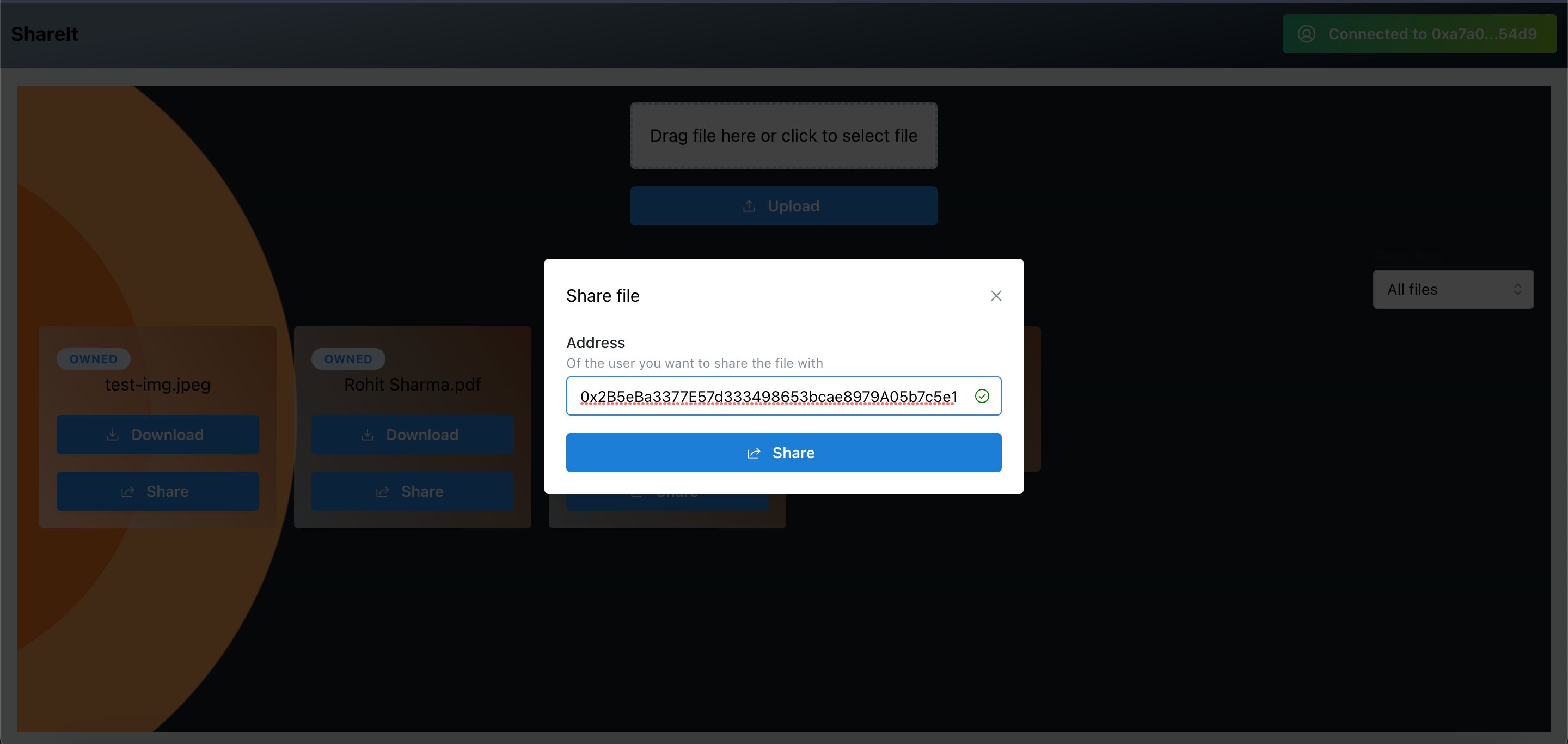
Task: Click the up-down chevron of the All files select
Action: [1517, 289]
